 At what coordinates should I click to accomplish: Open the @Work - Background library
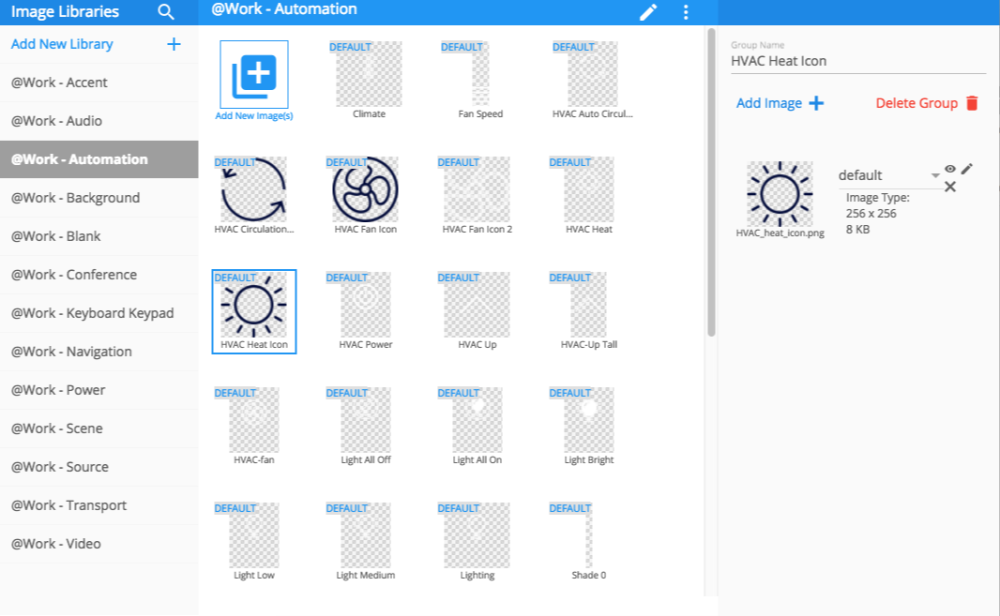pyautogui.click(x=99, y=198)
